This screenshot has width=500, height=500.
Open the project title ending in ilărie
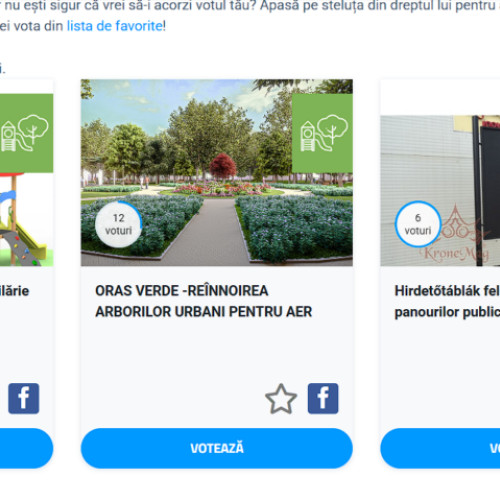click(14, 291)
